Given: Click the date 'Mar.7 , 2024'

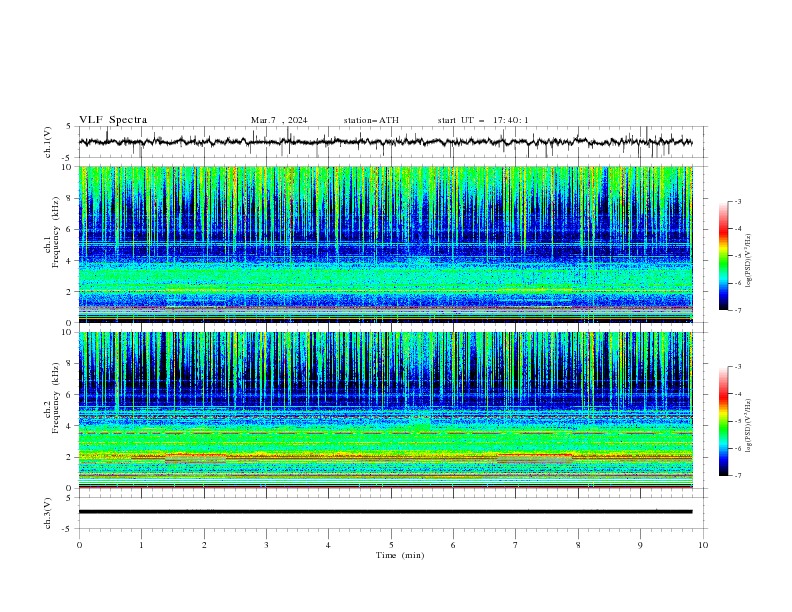Looking at the screenshot, I should (279, 120).
